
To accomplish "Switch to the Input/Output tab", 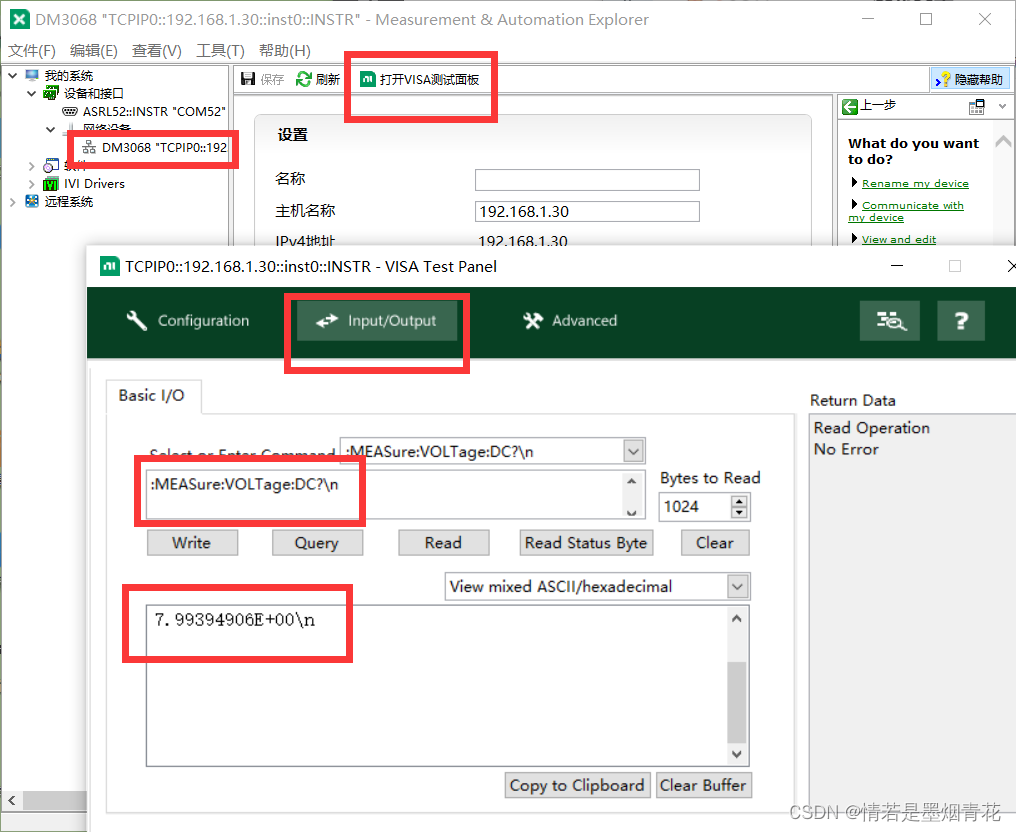I will (x=376, y=321).
